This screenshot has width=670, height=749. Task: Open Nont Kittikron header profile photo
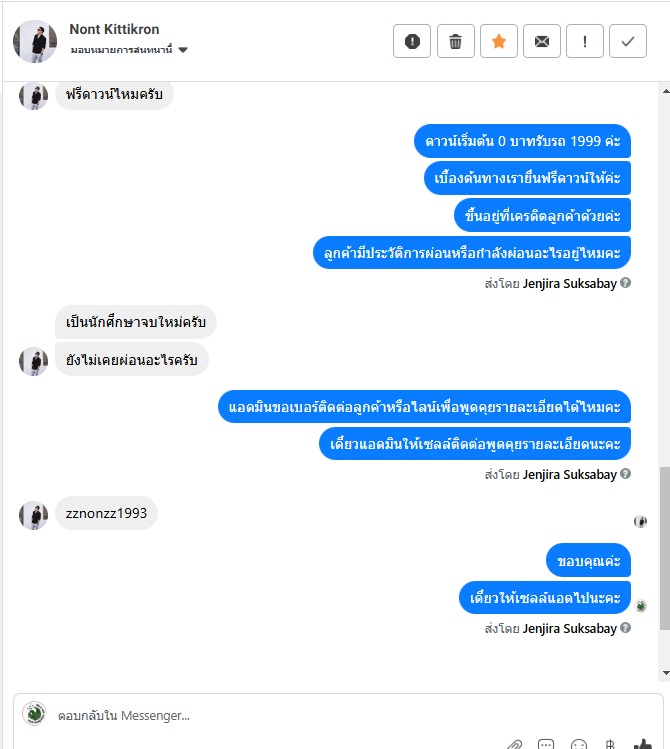(35, 41)
